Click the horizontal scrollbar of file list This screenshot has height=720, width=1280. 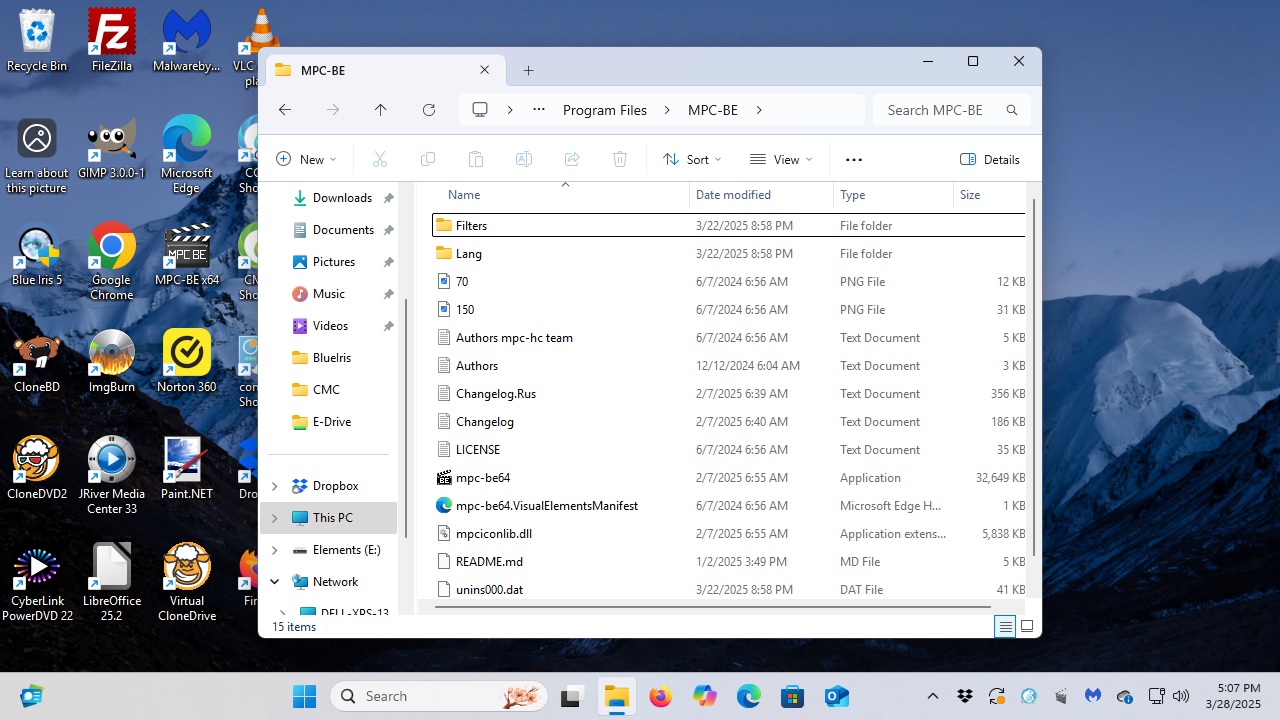coord(712,606)
